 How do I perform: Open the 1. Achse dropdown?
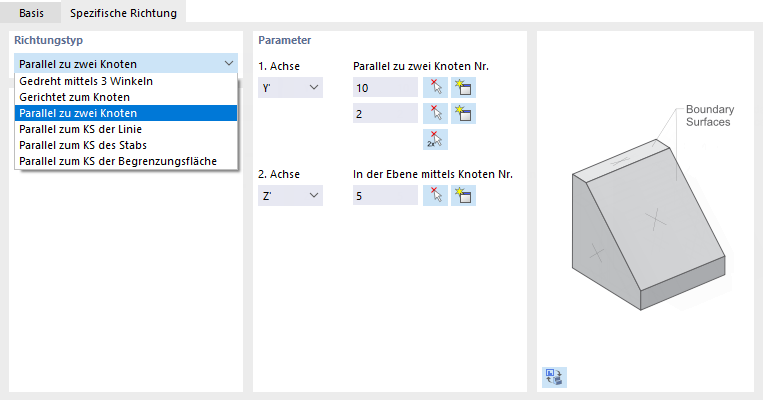click(290, 88)
